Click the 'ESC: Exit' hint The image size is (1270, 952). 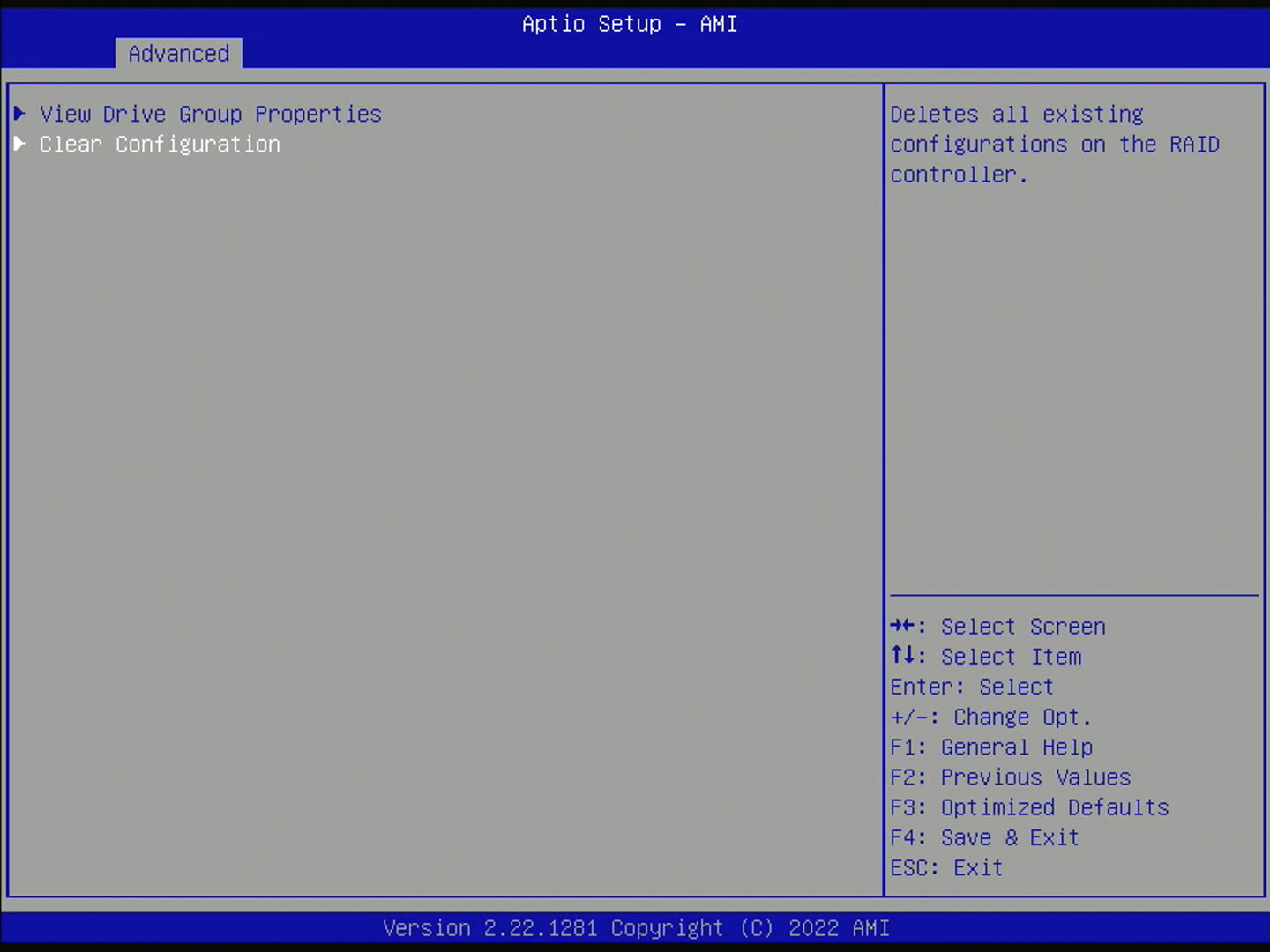click(x=946, y=868)
